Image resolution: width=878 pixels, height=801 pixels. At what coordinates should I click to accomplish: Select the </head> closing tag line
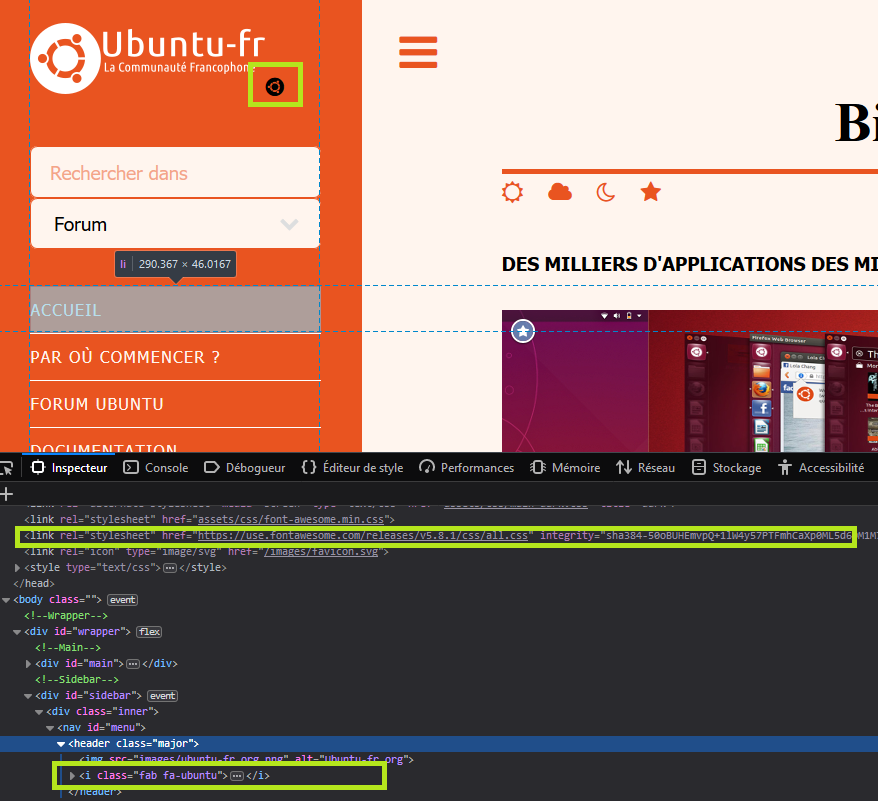(34, 584)
